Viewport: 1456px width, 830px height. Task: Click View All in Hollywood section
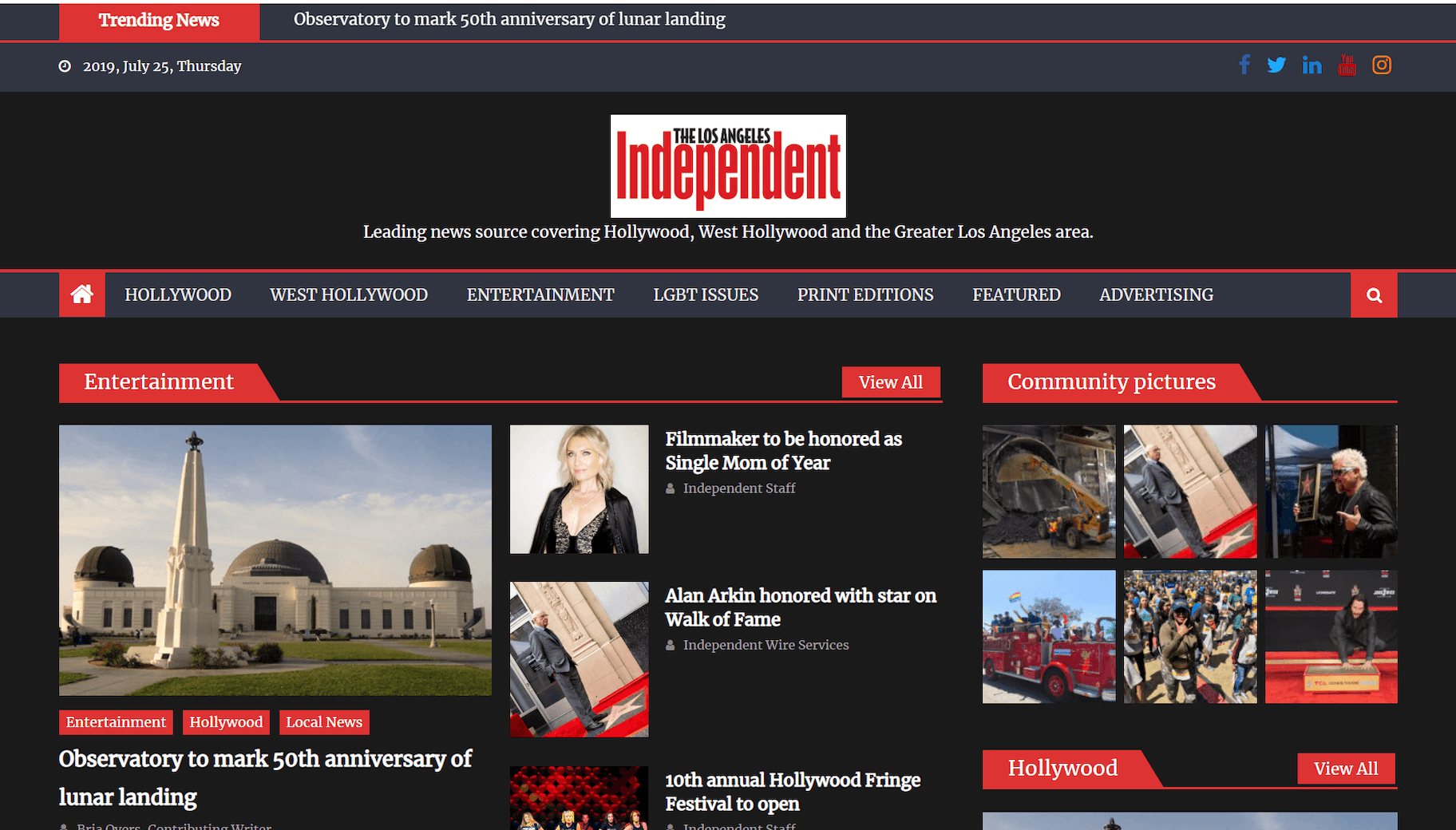[x=1346, y=769]
